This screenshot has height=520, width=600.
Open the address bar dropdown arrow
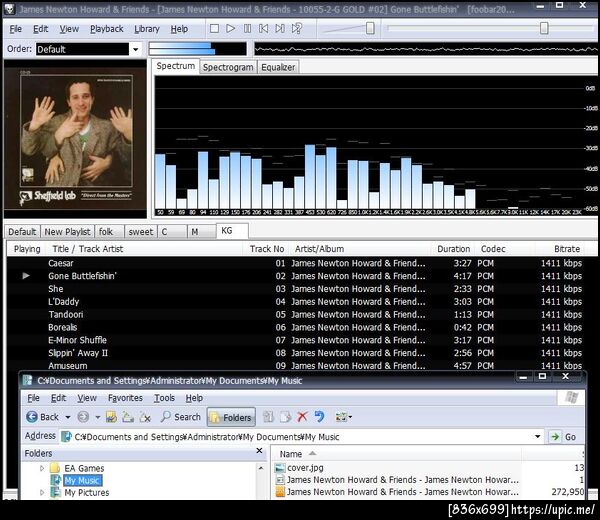[x=537, y=437]
